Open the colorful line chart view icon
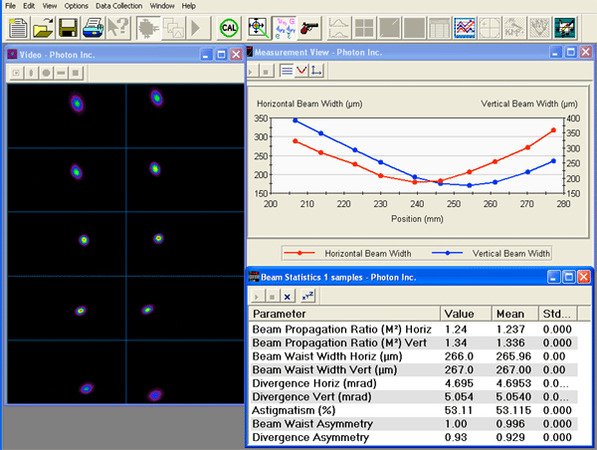 pyautogui.click(x=465, y=28)
